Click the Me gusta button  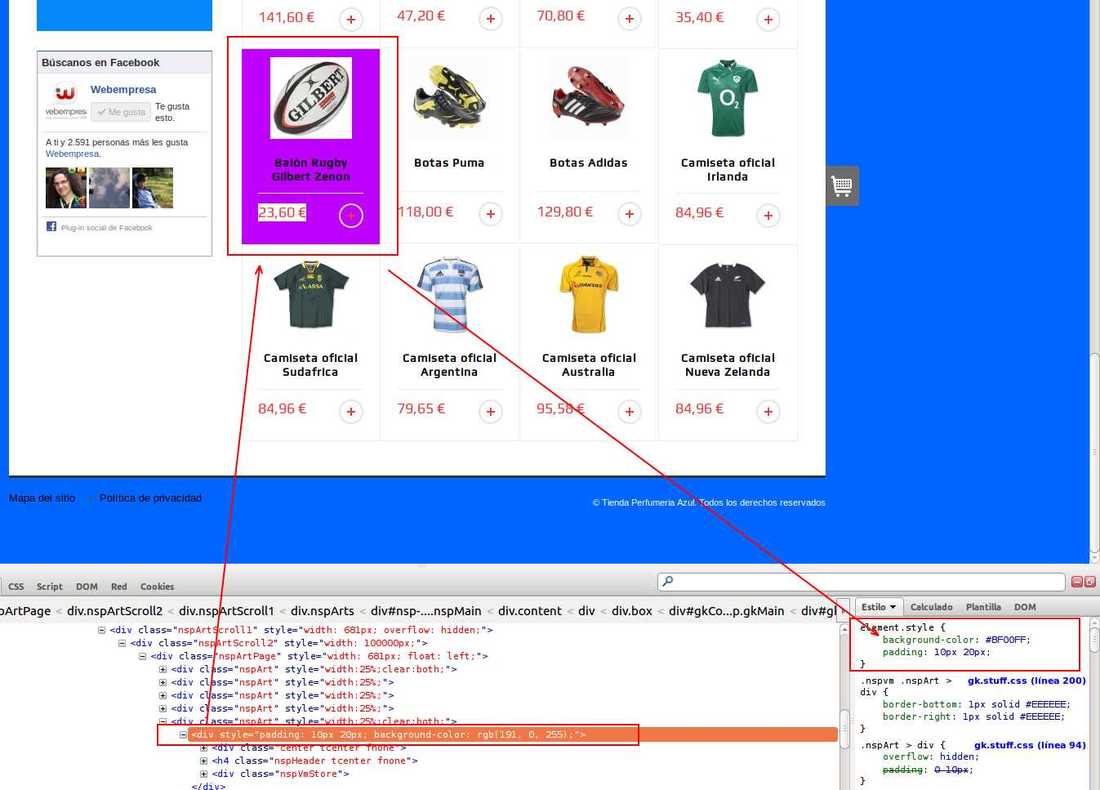coord(121,112)
